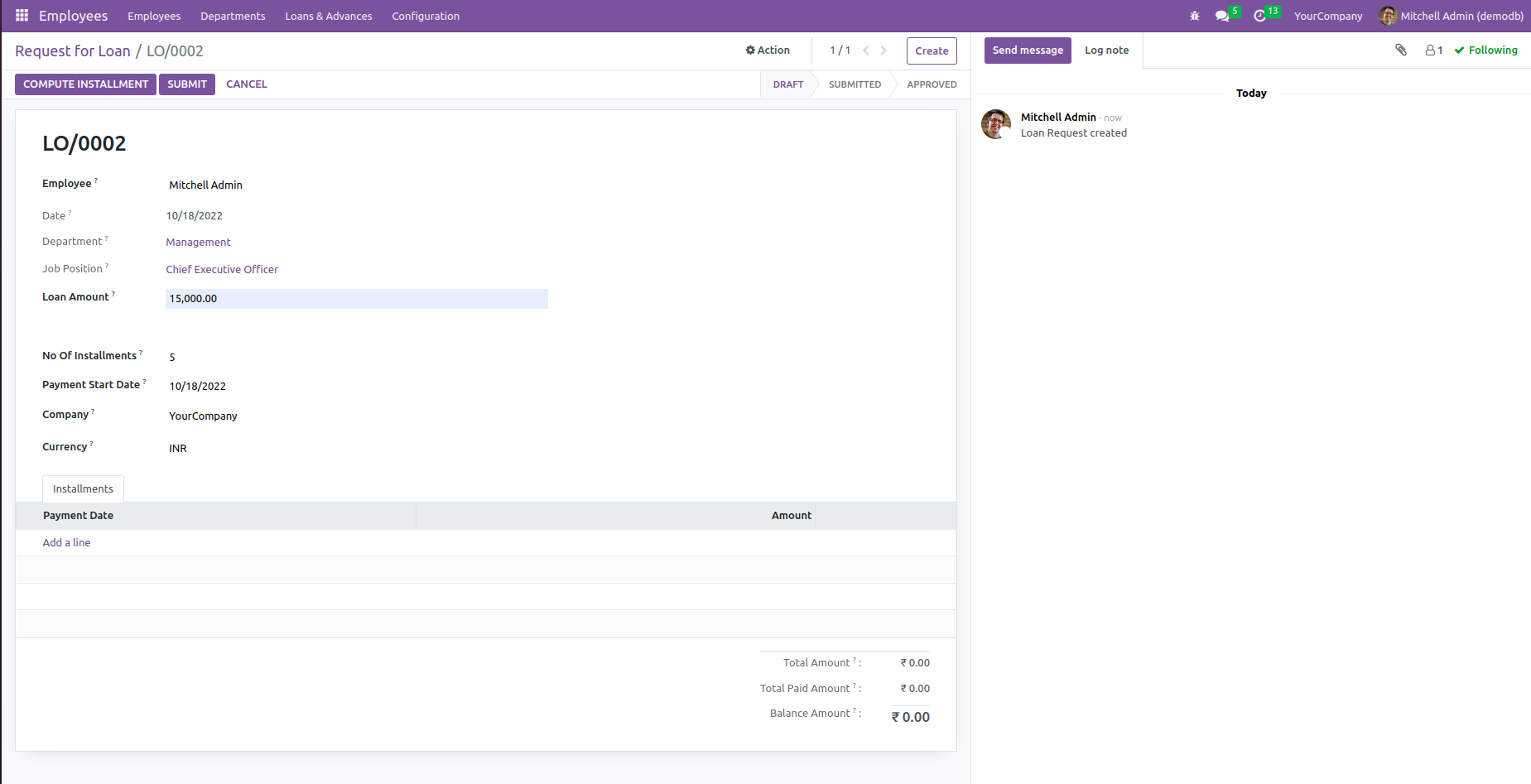Go to next record arrow
Image resolution: width=1531 pixels, height=784 pixels.
[x=883, y=51]
